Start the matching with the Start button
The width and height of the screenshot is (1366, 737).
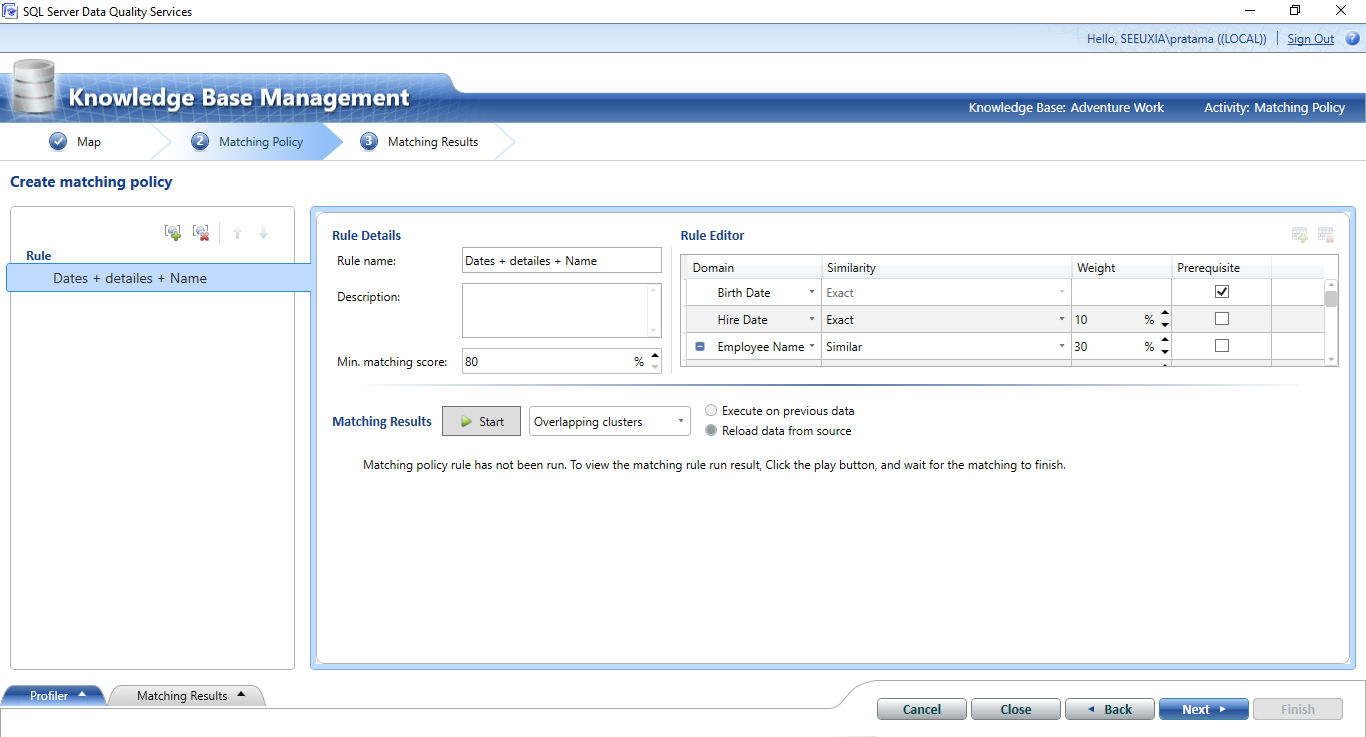point(481,422)
